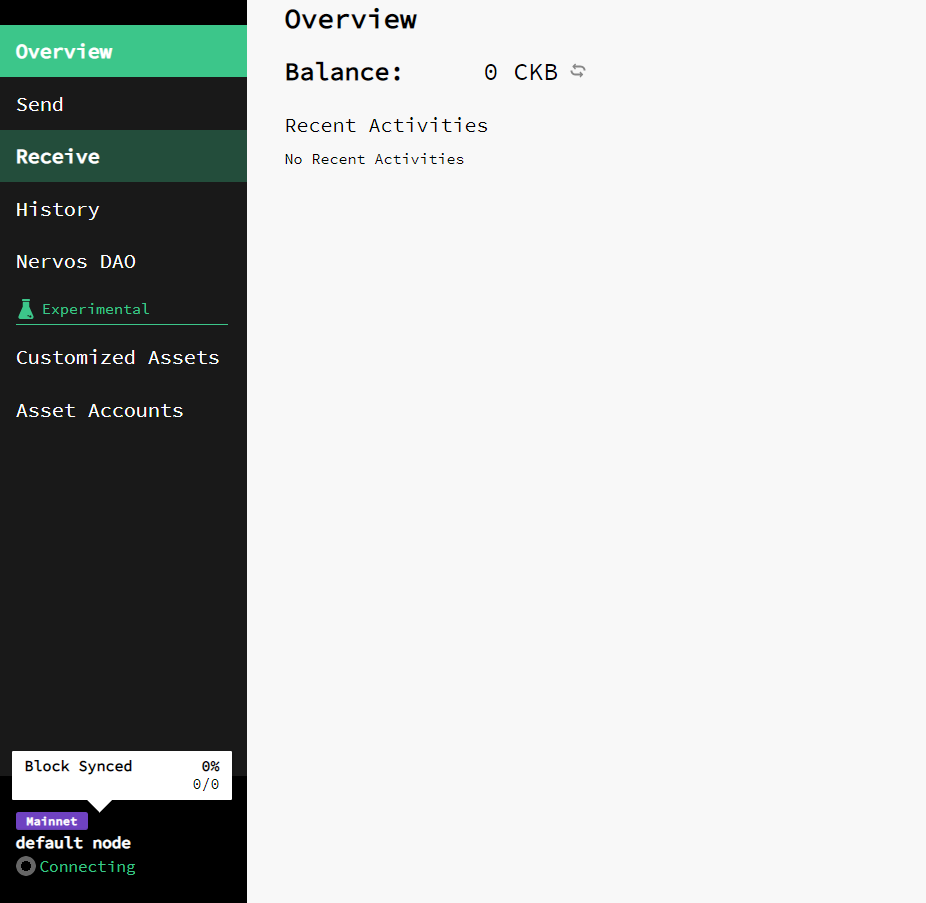Click the Mainnet network badge
Image resolution: width=926 pixels, height=903 pixels.
pyautogui.click(x=52, y=821)
